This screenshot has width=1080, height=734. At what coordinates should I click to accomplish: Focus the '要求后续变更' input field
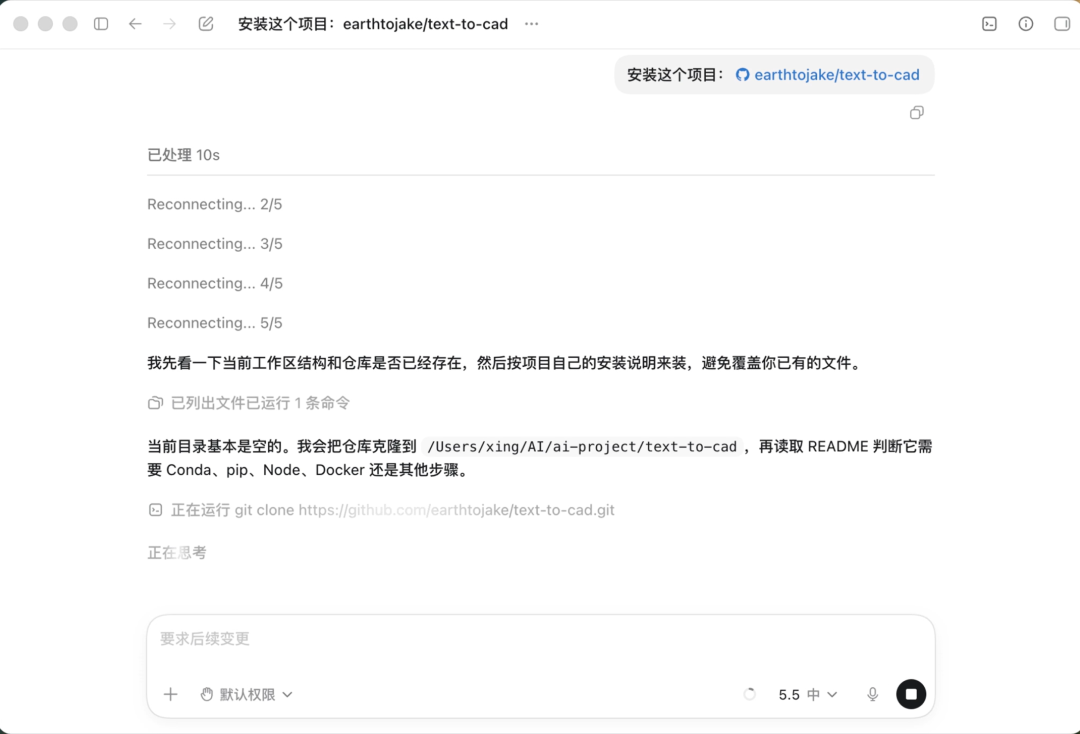[x=541, y=639]
